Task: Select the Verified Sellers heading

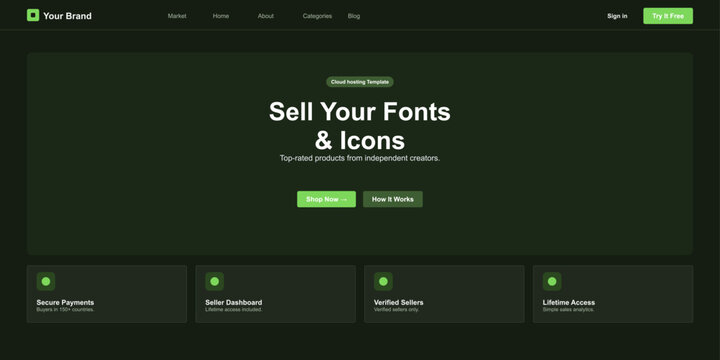Action: [x=399, y=303]
